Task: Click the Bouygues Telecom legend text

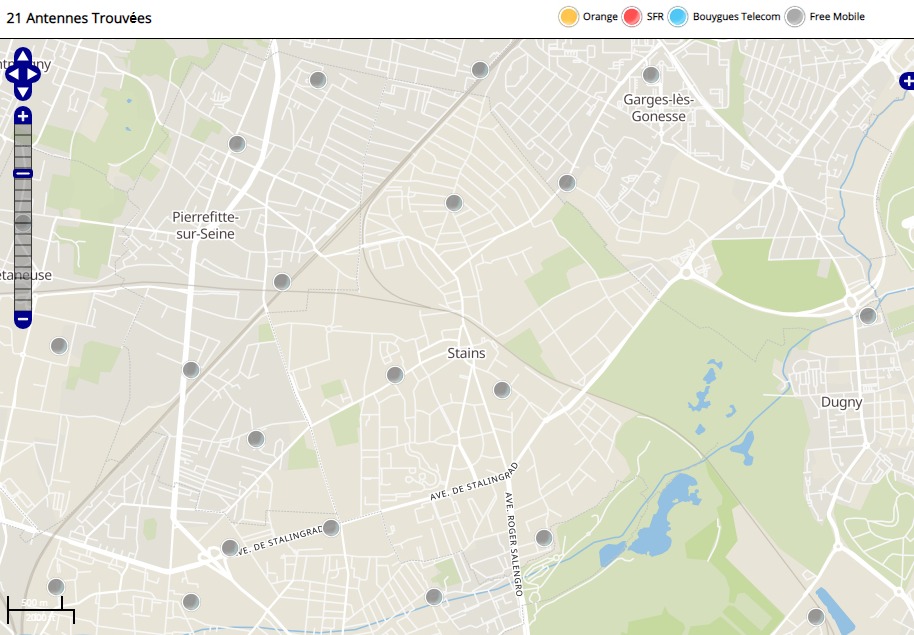Action: tap(736, 17)
